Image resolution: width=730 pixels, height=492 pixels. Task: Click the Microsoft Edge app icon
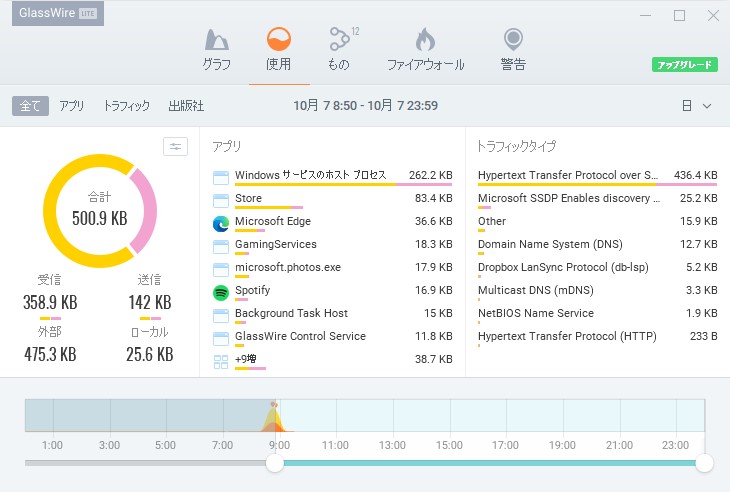(x=221, y=224)
